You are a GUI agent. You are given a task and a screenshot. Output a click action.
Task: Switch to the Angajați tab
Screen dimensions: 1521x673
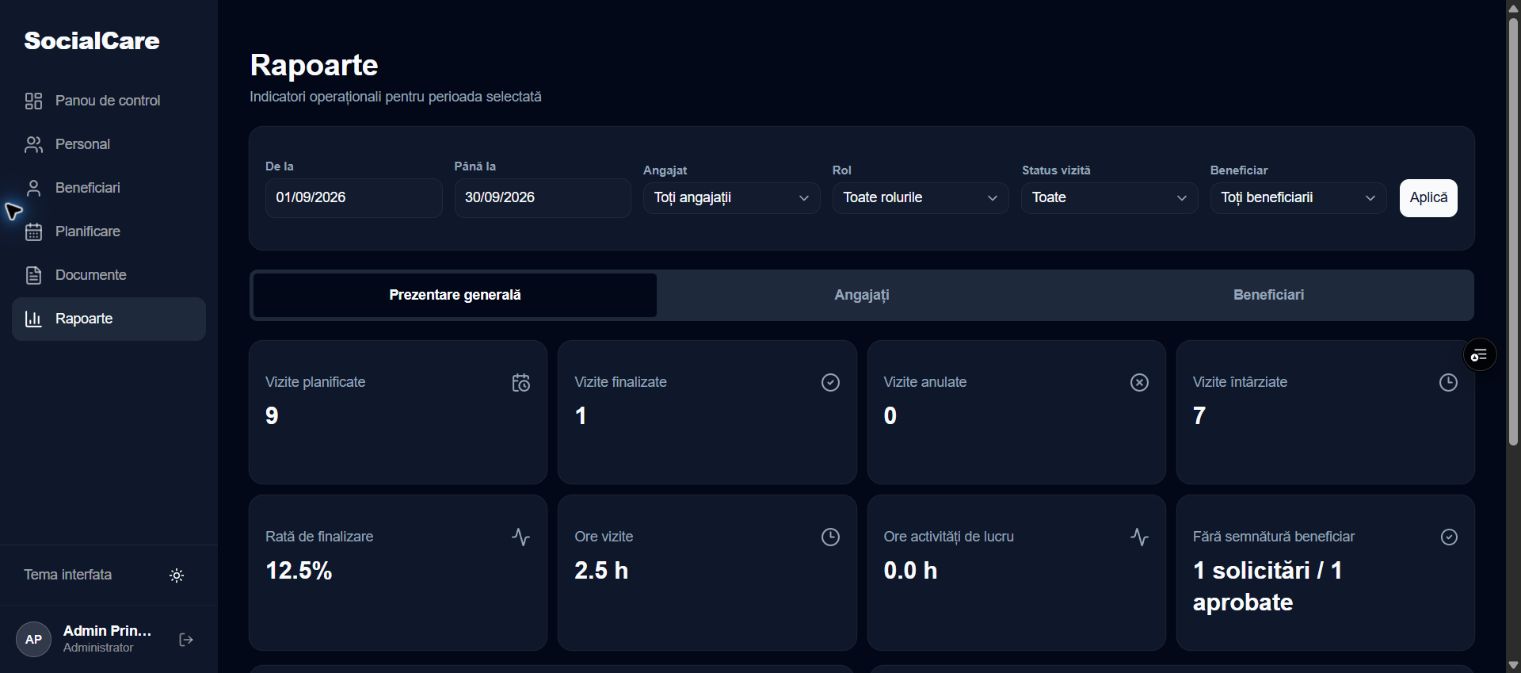click(862, 295)
